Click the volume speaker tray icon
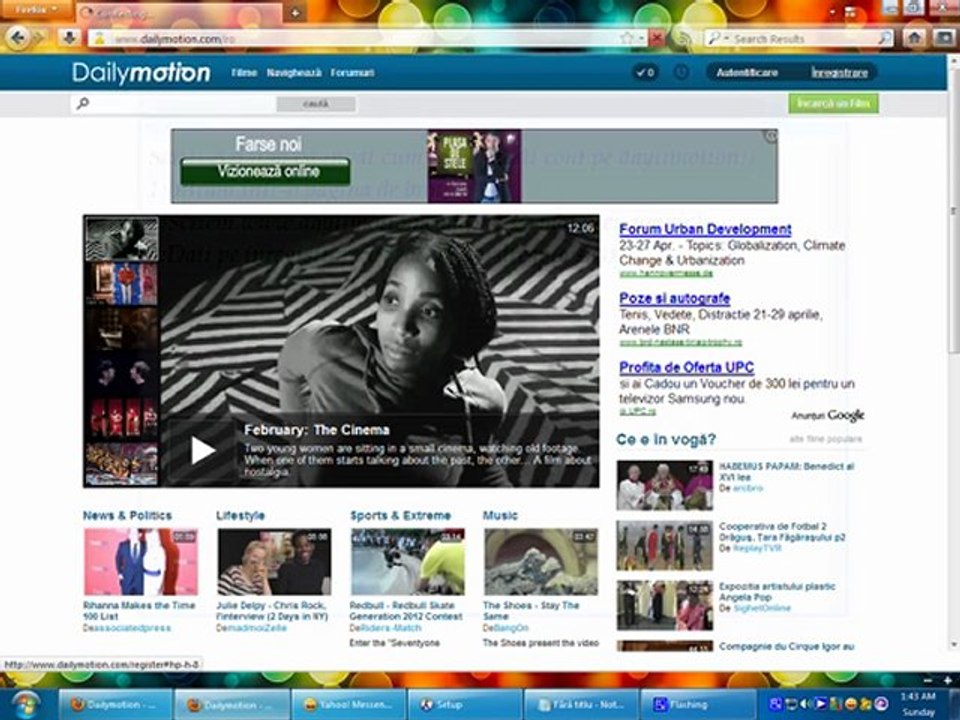Screen dimensions: 960x720 click(807, 704)
